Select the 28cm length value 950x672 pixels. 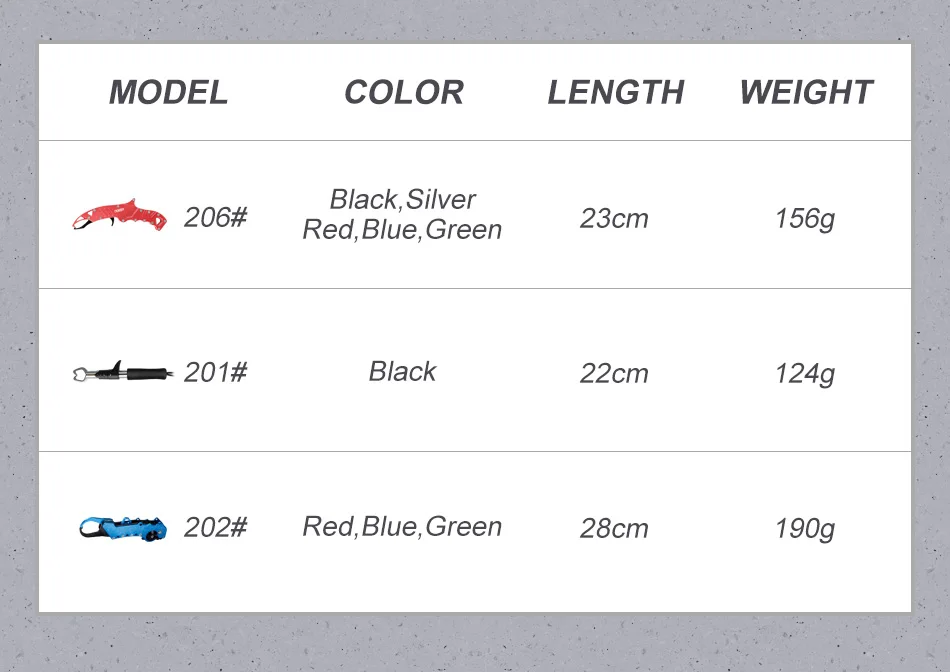coord(614,529)
